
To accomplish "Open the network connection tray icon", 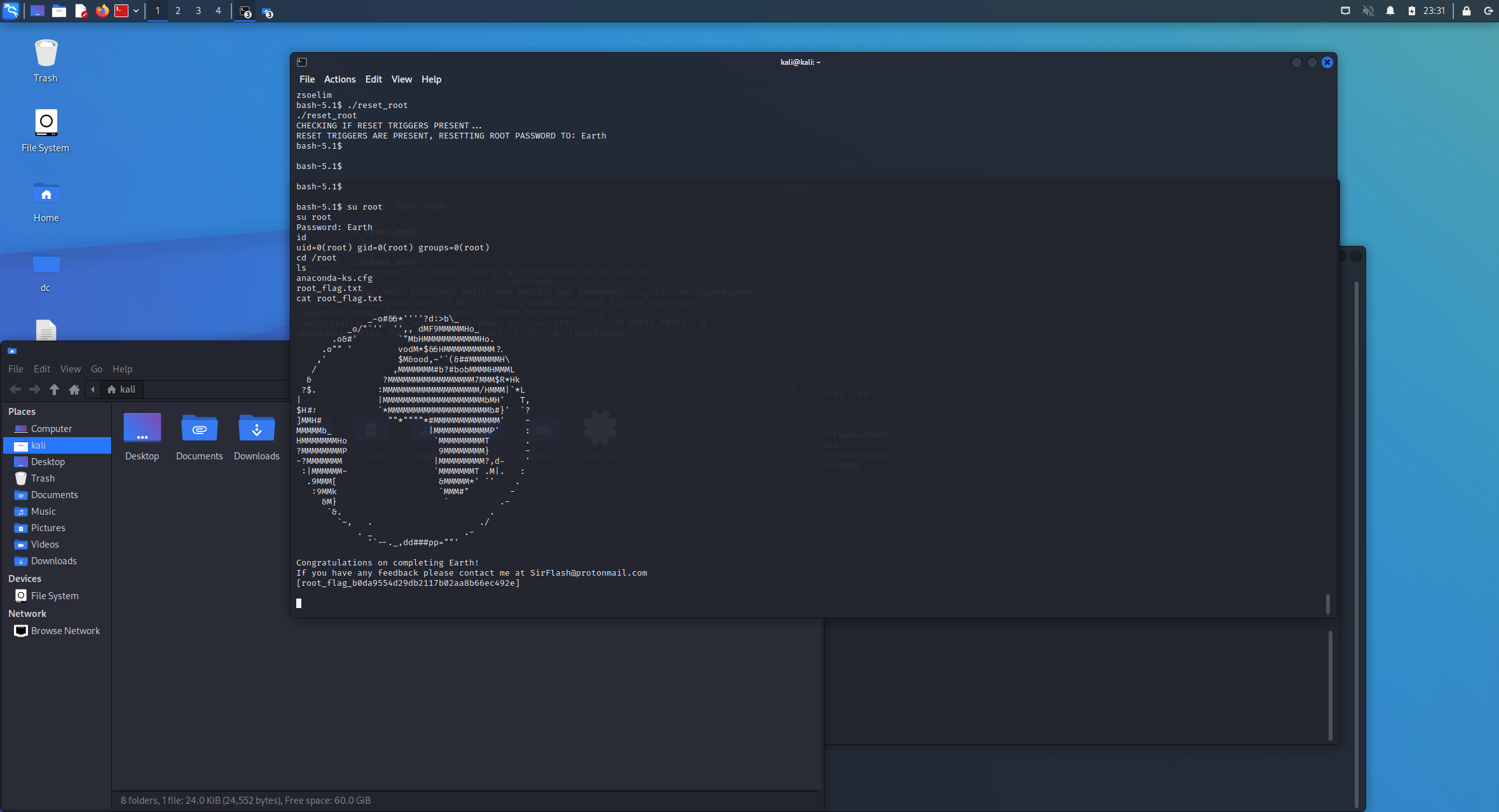I will click(x=1346, y=11).
